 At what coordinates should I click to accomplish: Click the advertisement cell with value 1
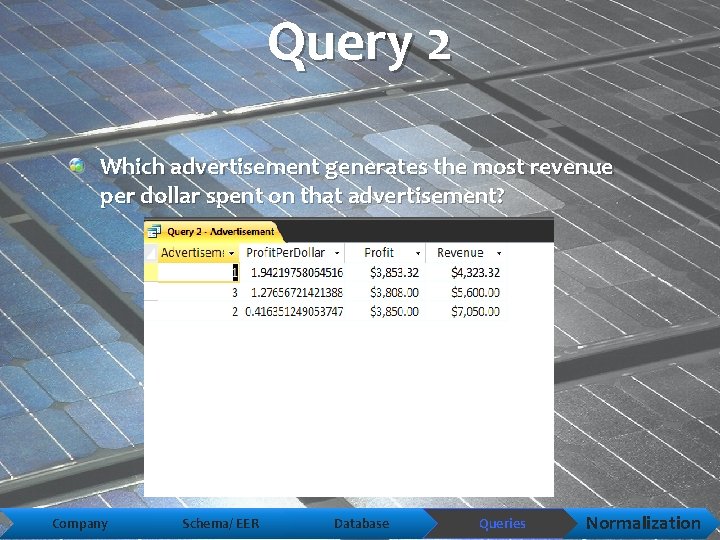coord(198,272)
